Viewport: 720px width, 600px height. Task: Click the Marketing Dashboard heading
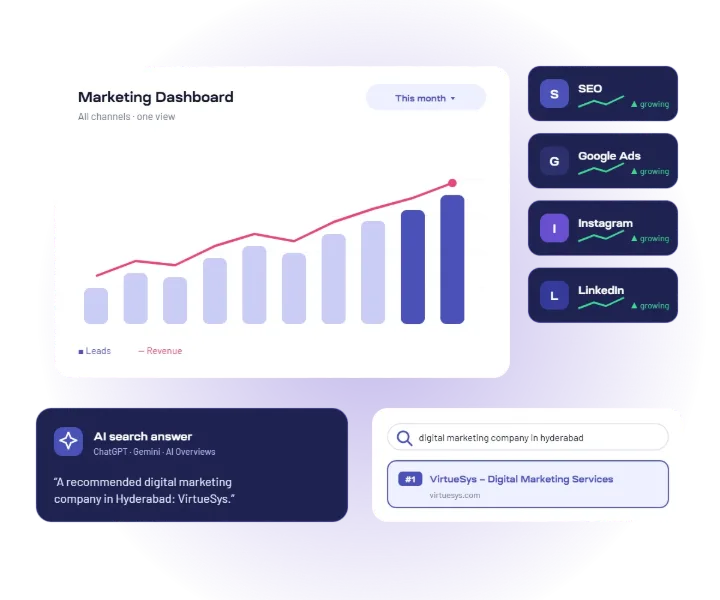(x=156, y=97)
